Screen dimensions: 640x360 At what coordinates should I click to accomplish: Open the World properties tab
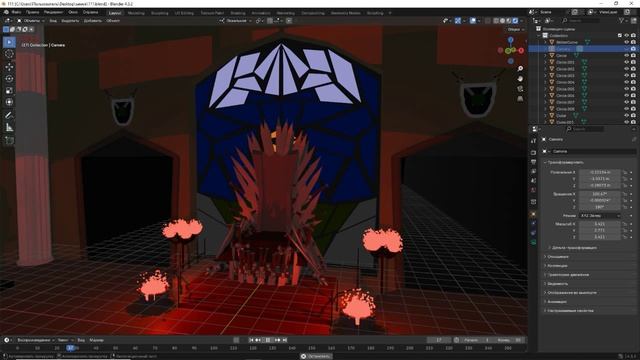533,190
